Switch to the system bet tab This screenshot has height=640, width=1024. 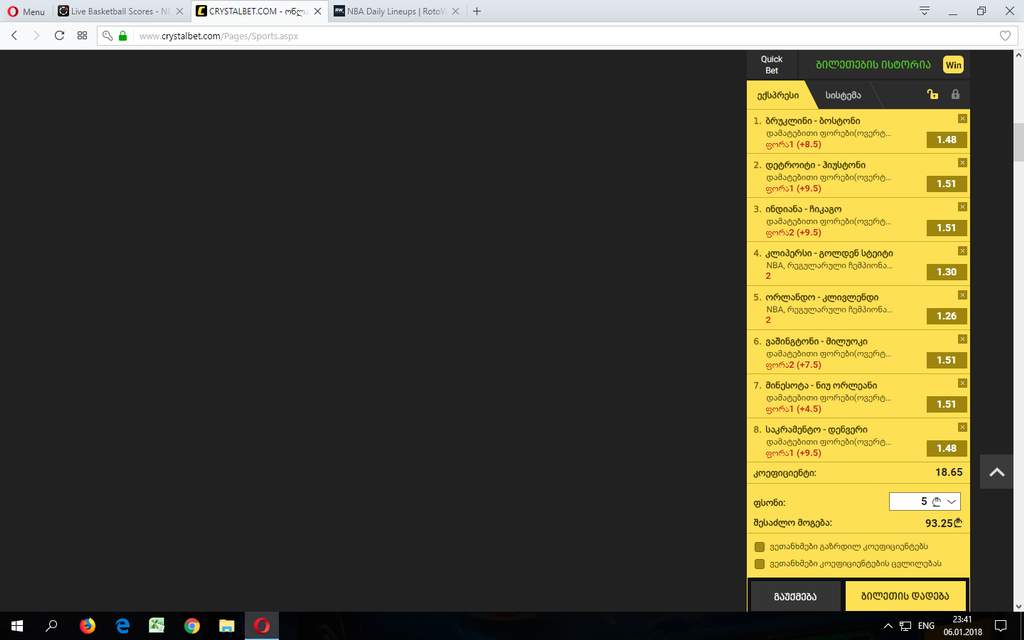843,95
